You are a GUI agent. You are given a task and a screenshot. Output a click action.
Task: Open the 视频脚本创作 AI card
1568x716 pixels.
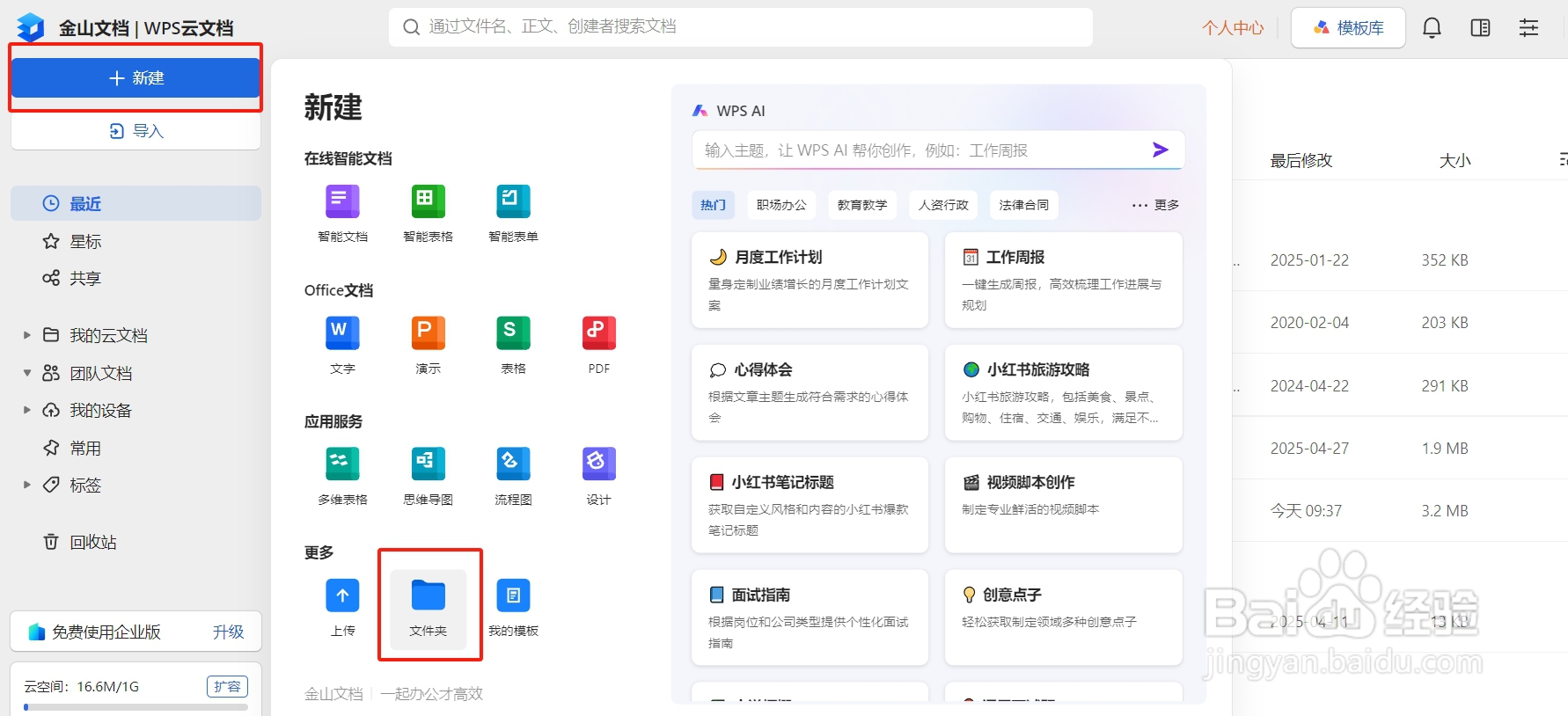pos(1063,505)
